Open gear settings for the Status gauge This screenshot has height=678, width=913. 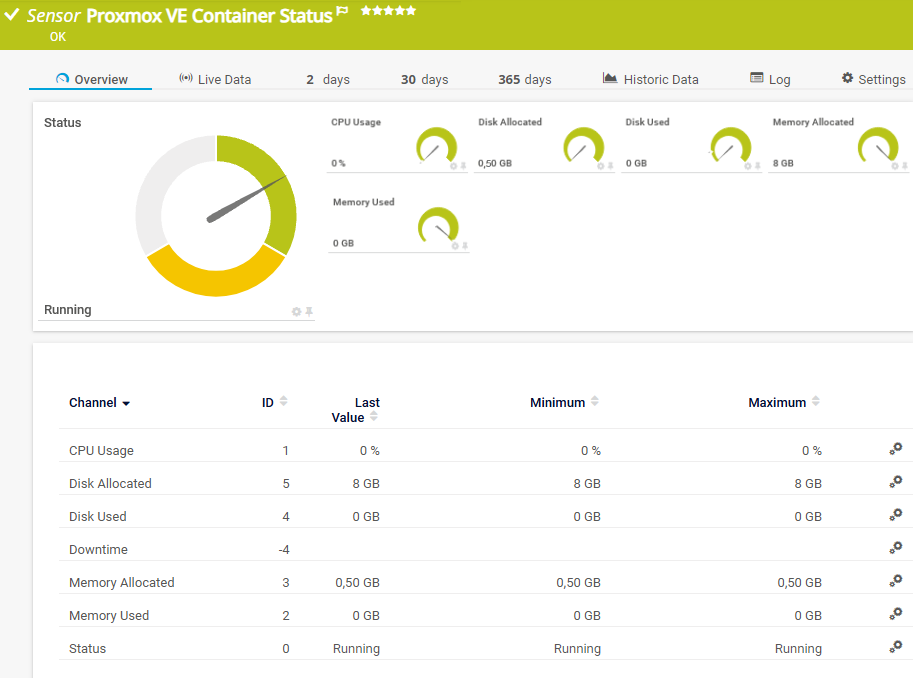tap(296, 312)
